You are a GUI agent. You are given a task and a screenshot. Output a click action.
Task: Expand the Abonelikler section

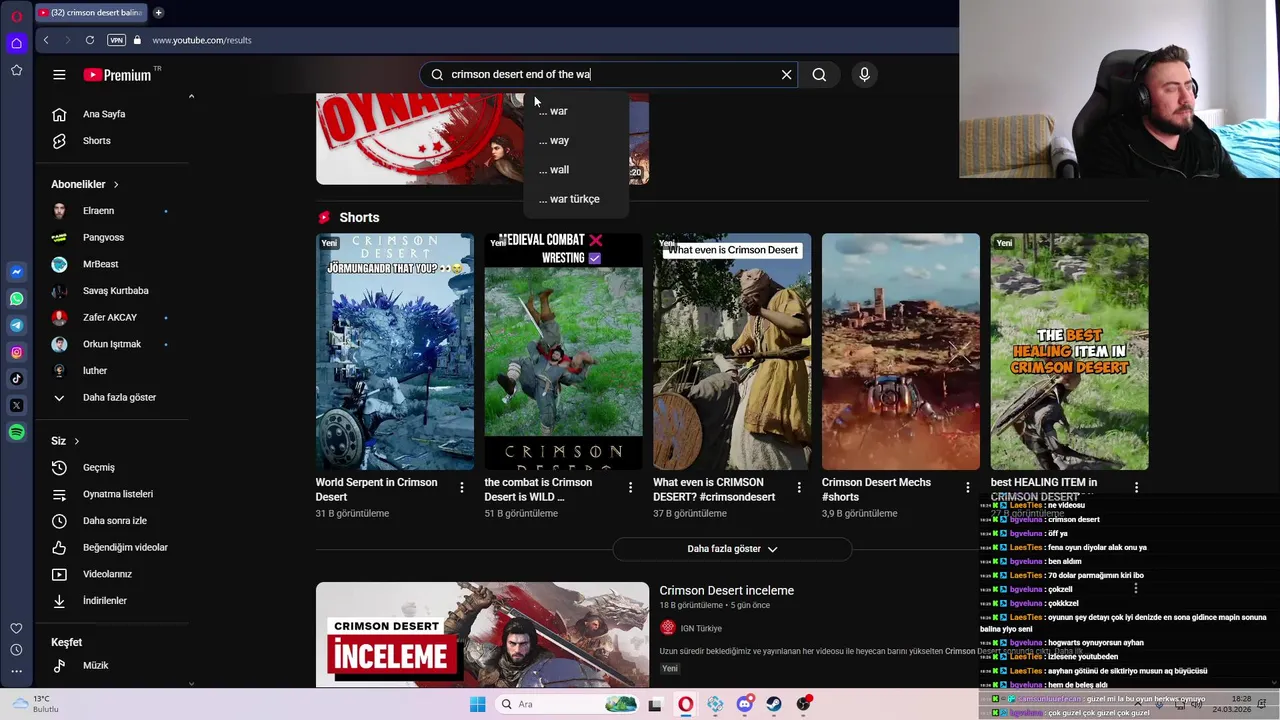(x=85, y=184)
